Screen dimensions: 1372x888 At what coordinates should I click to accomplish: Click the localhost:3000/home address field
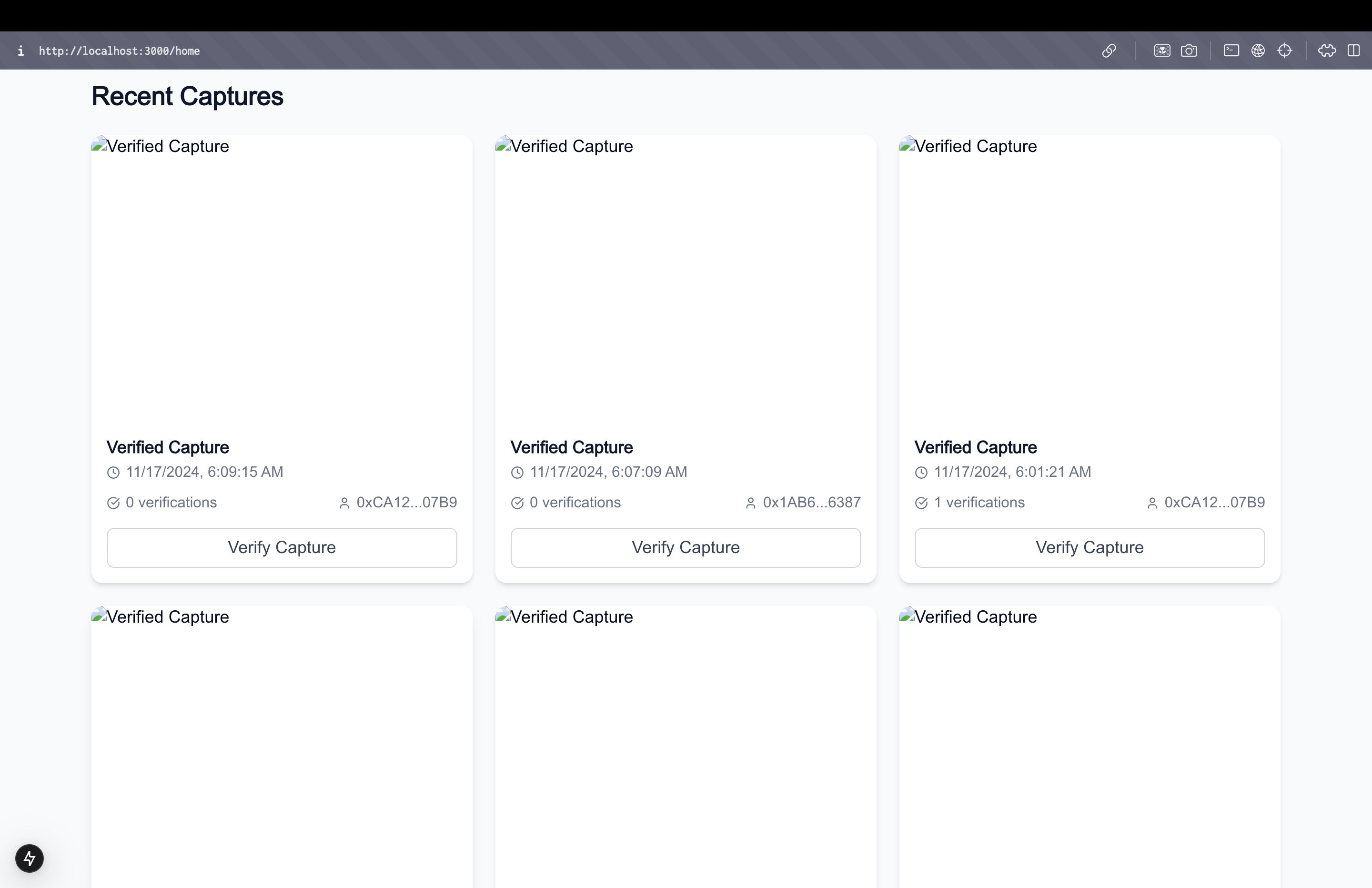pos(119,51)
